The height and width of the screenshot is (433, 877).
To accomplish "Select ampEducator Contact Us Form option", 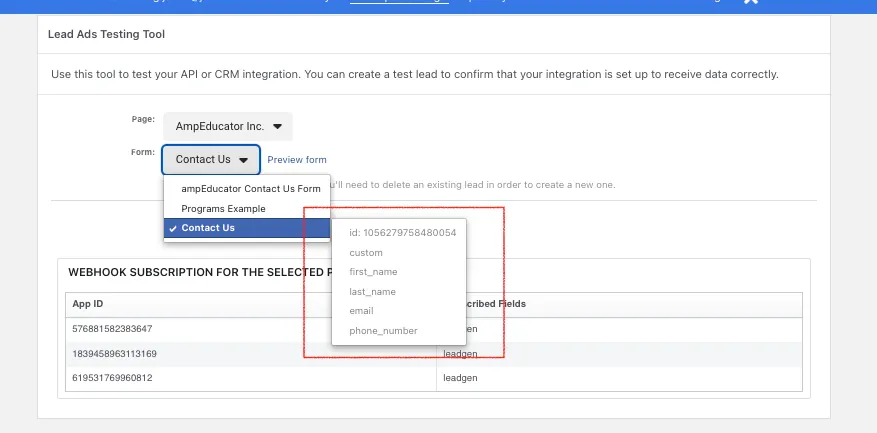I will pyautogui.click(x=247, y=189).
